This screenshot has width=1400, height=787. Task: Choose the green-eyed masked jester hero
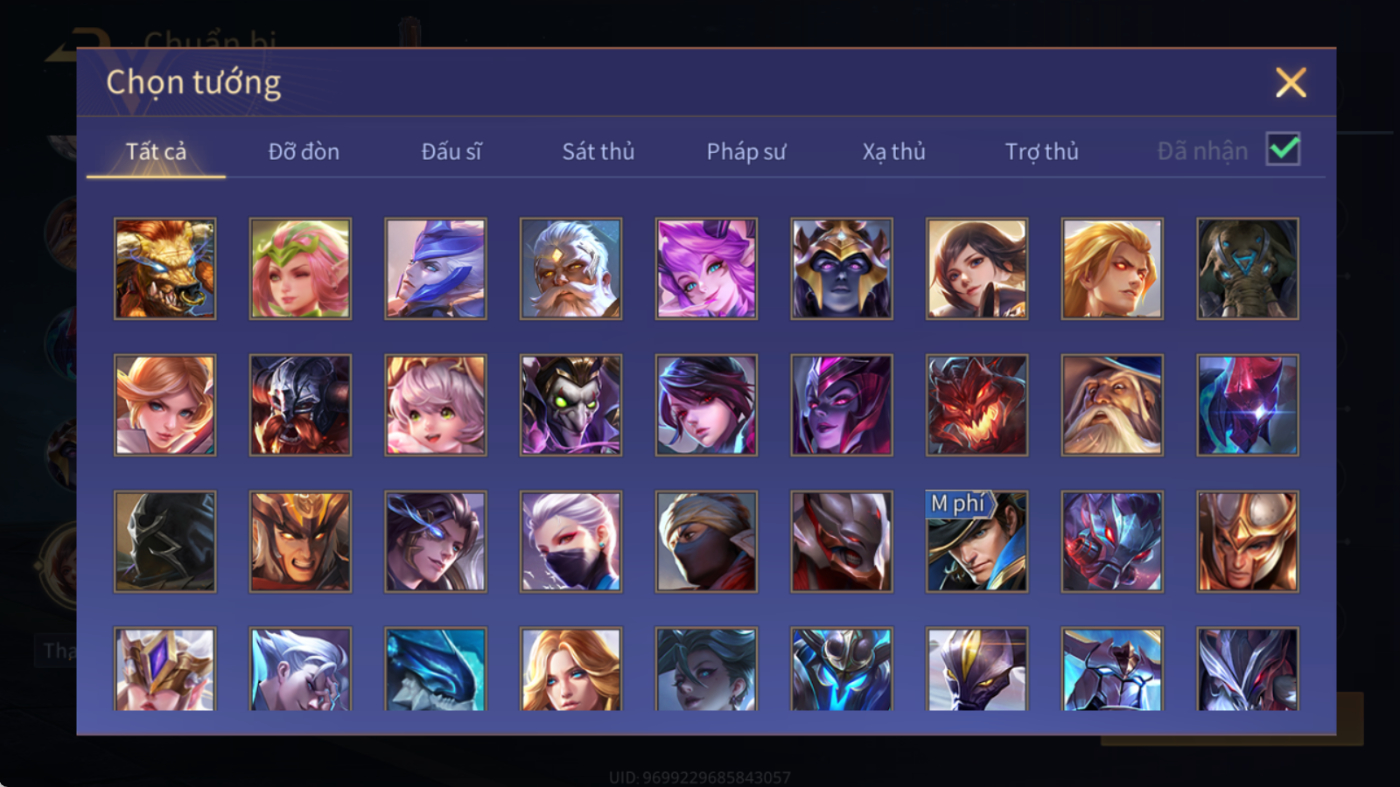pos(571,405)
